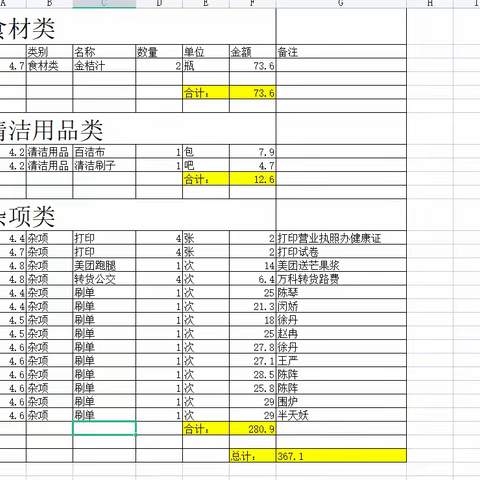Screen dimensions: 480x480
Task: Click the 打印试卷 remark cell
Action: click(341, 252)
